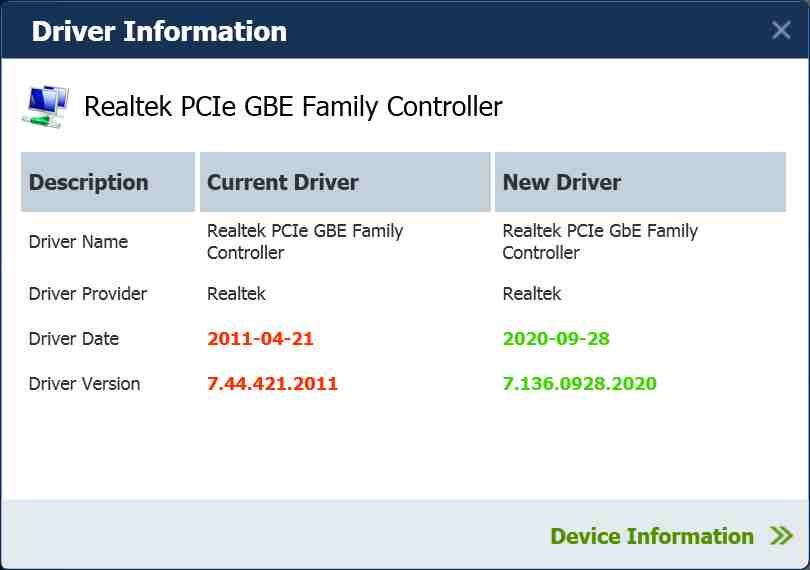Select the Realtek PCIe GBE Family Controller heading
810x570 pixels.
(293, 107)
